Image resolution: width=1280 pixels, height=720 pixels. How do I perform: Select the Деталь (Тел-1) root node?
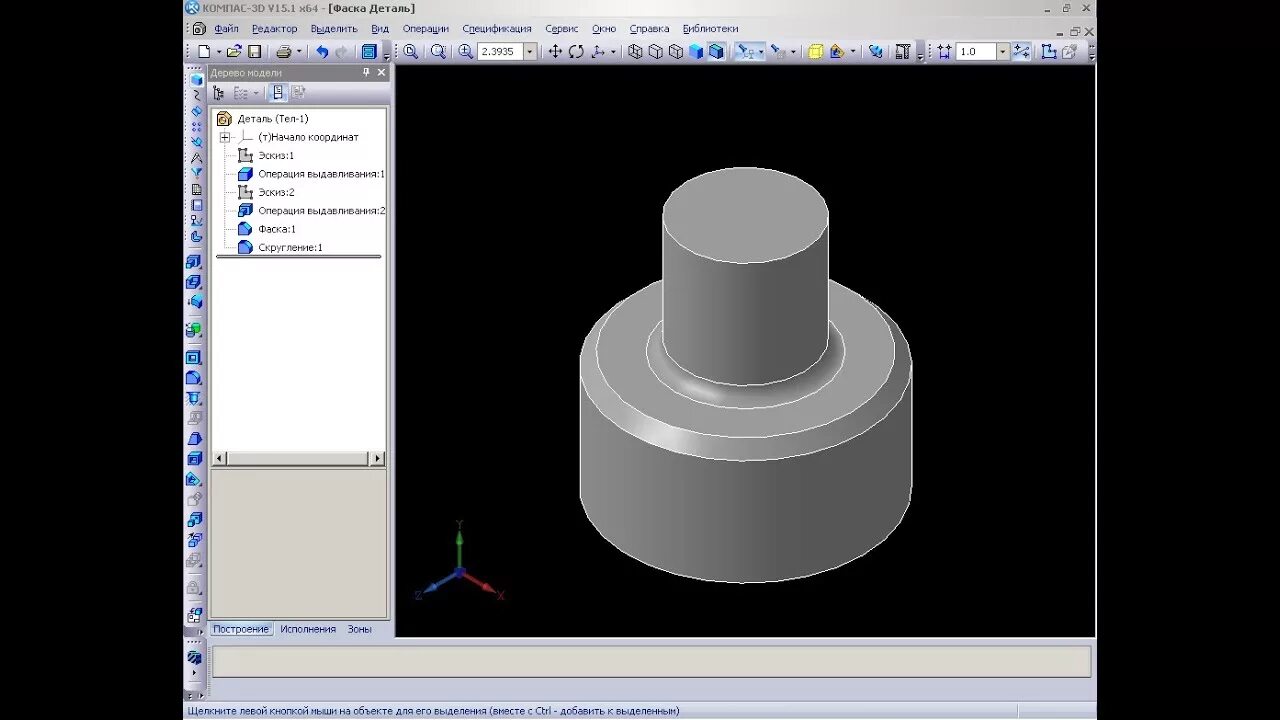[x=273, y=119]
